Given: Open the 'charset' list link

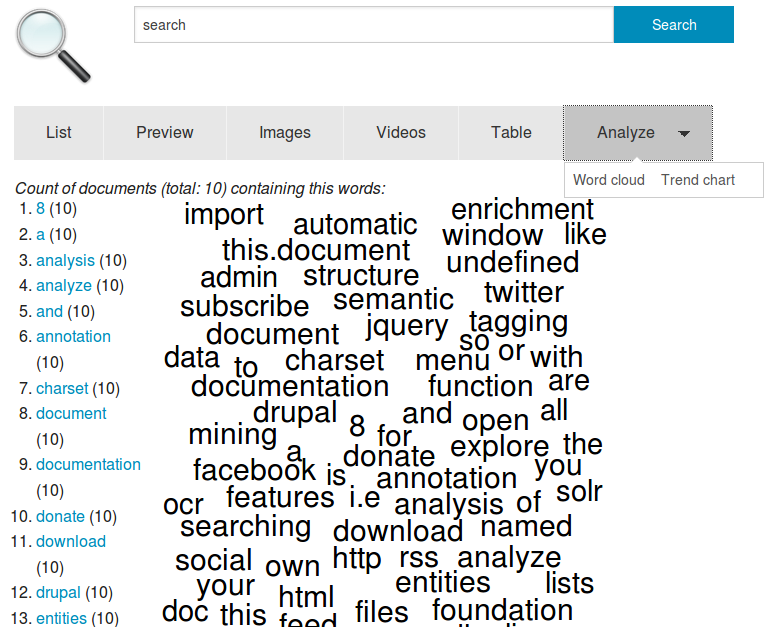Looking at the screenshot, I should coord(62,388).
